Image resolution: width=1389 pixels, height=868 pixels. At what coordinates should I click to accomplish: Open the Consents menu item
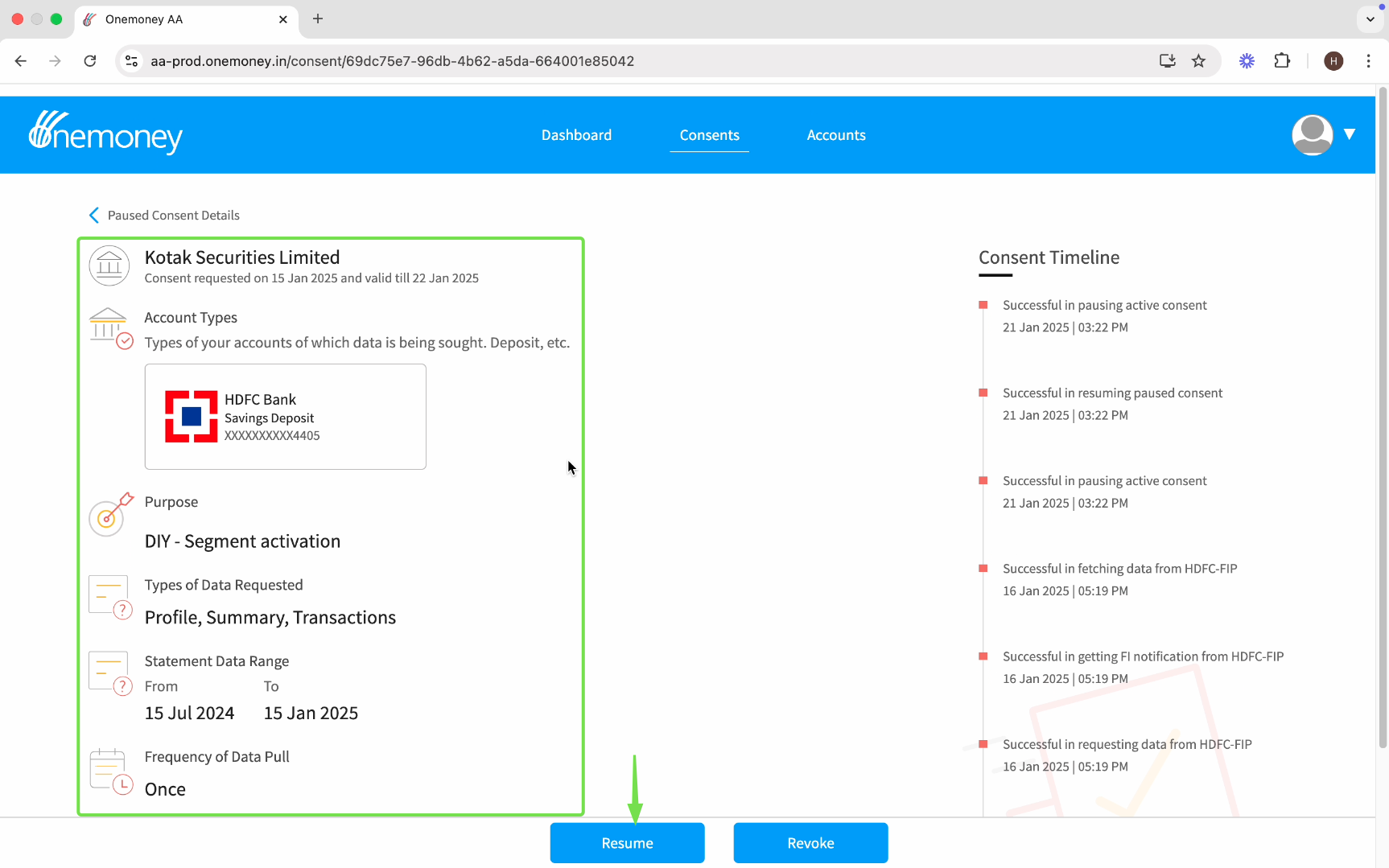[710, 135]
